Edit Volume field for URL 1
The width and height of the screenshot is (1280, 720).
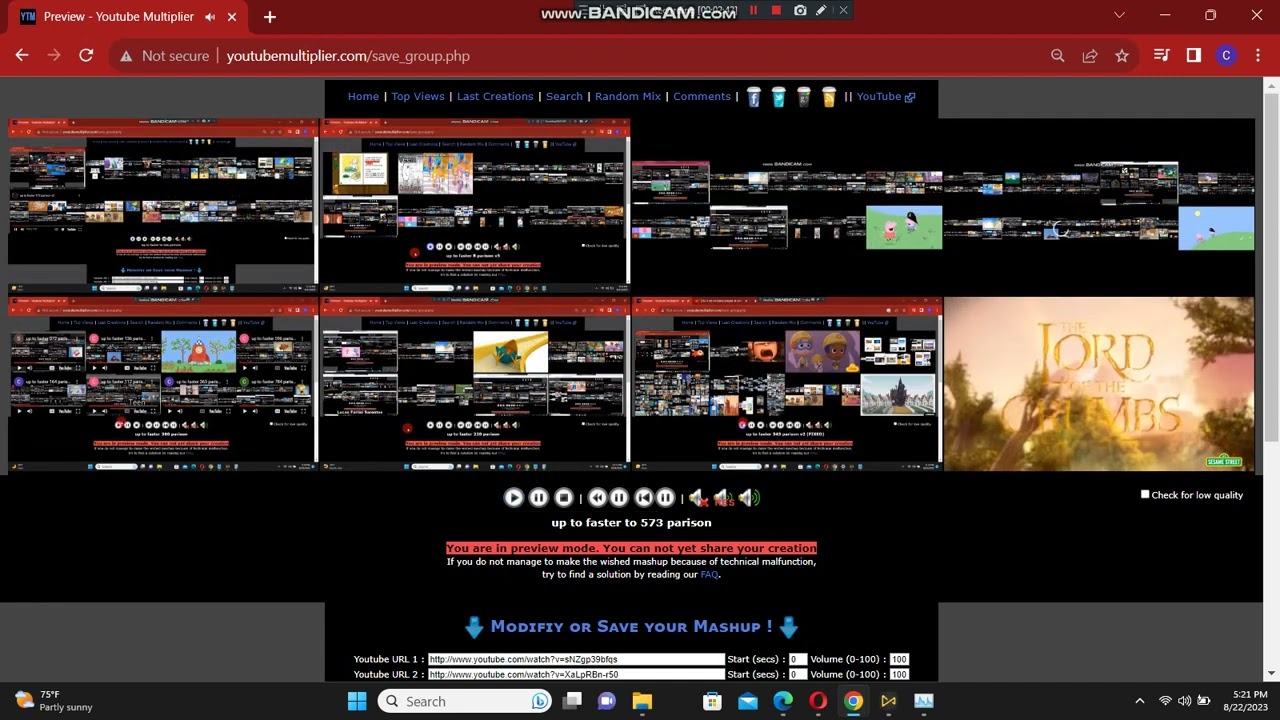(x=899, y=659)
